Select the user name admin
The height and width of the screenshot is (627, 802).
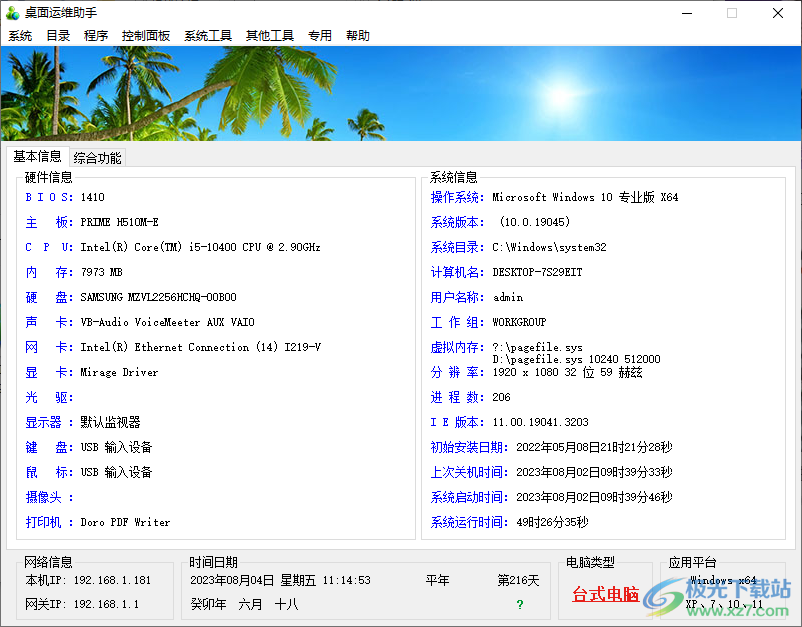coord(508,297)
